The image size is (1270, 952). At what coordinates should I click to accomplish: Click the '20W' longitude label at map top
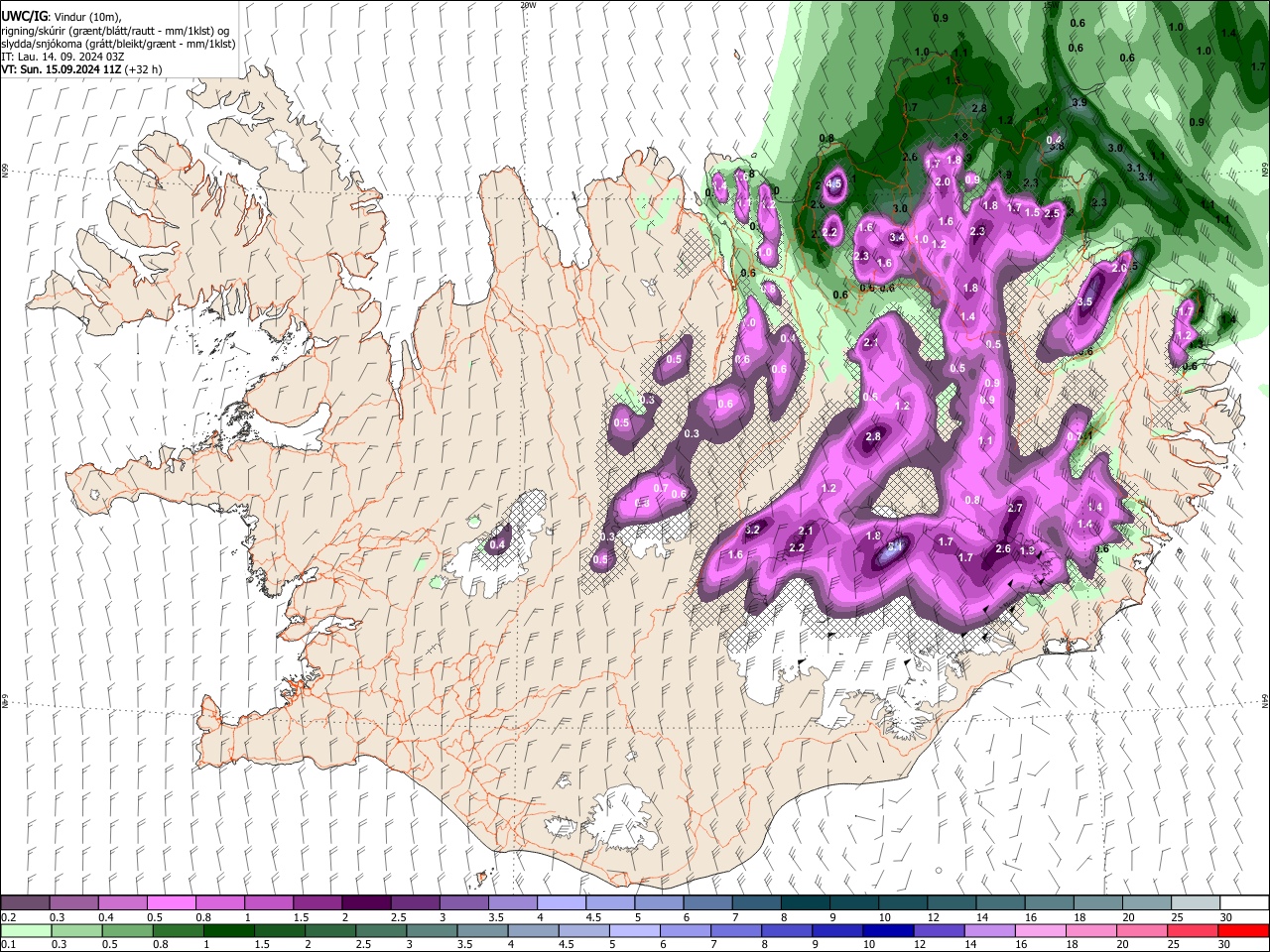click(528, 5)
